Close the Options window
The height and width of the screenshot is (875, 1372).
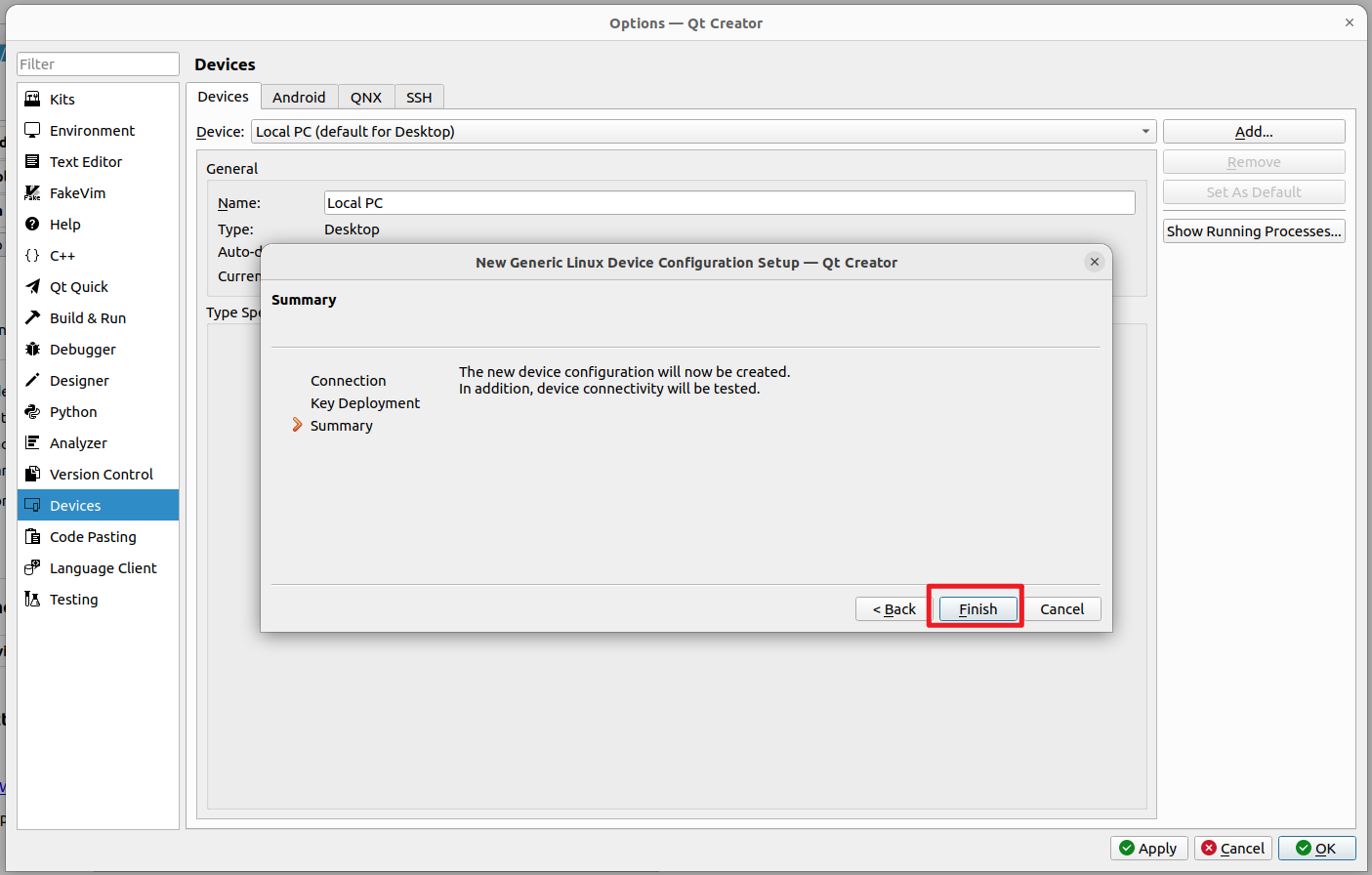coord(1350,22)
